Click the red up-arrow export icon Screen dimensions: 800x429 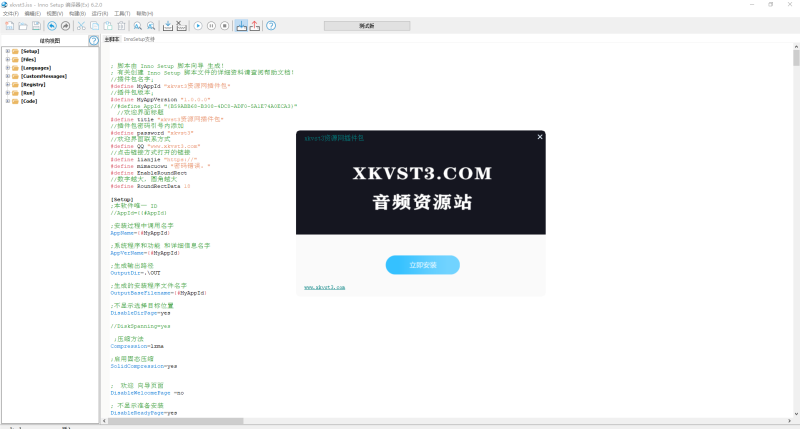[255, 26]
